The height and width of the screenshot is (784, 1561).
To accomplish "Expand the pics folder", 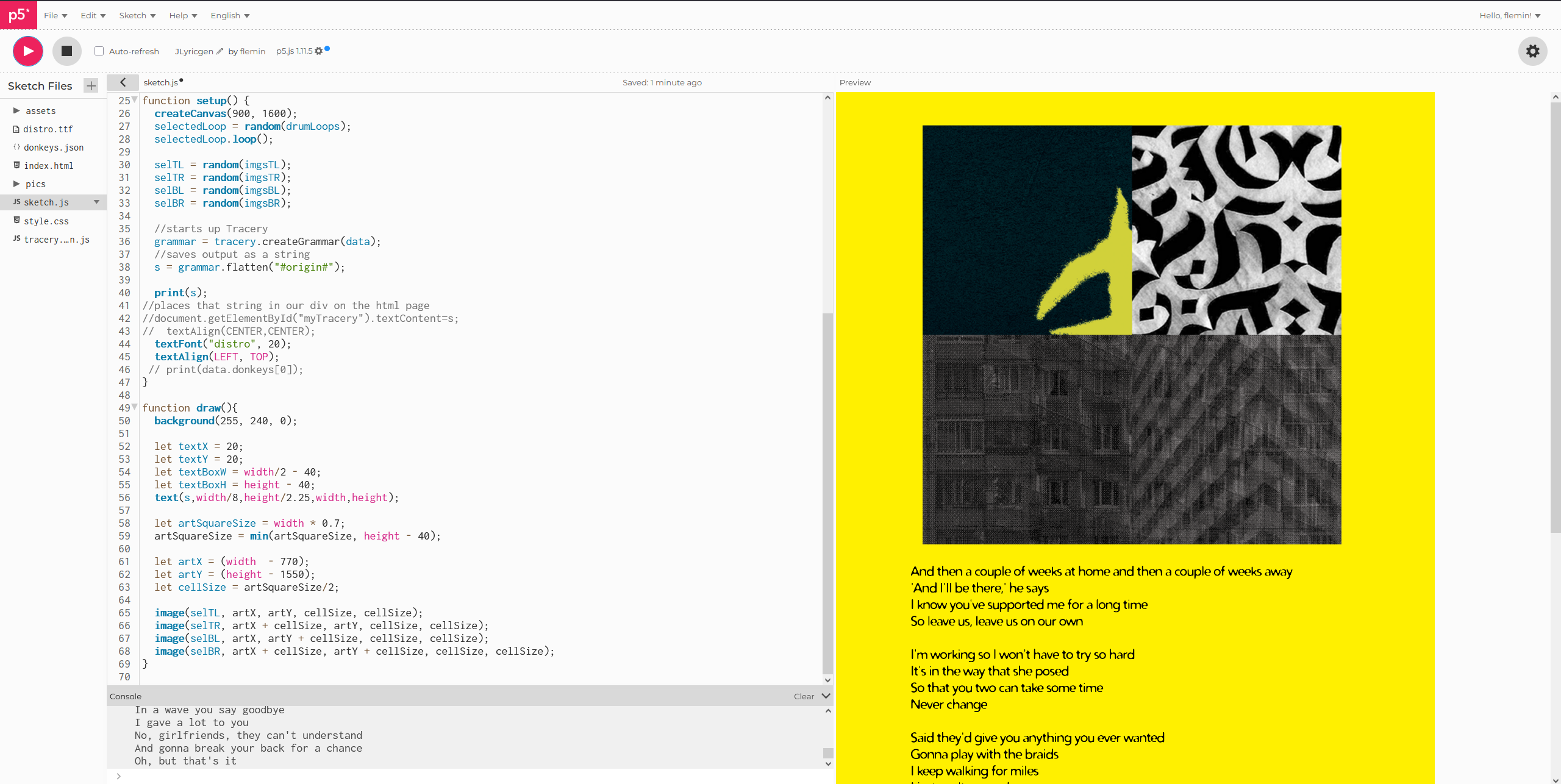I will pos(16,184).
